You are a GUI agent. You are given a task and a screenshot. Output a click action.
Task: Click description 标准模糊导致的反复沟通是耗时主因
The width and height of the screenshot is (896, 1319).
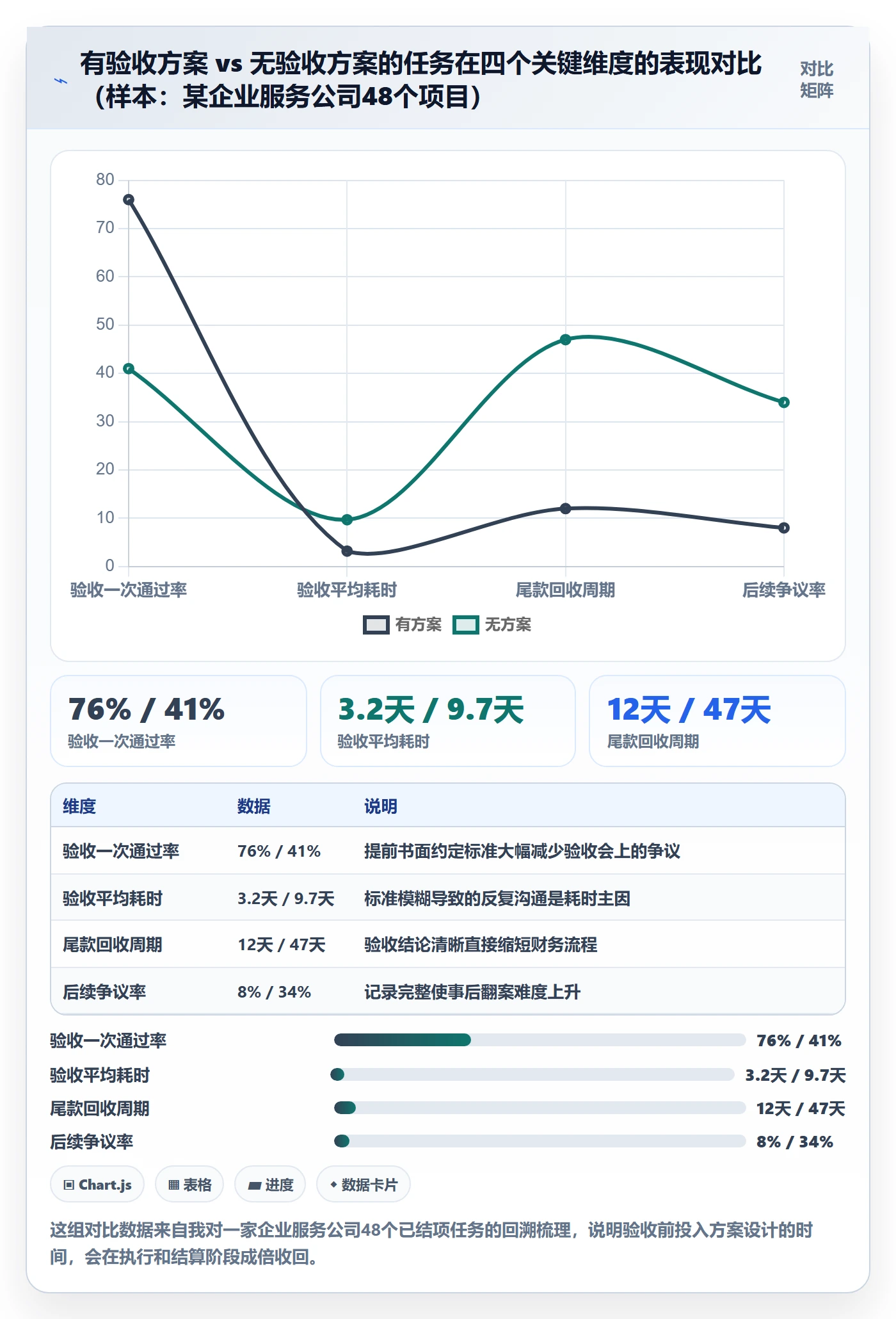click(497, 898)
